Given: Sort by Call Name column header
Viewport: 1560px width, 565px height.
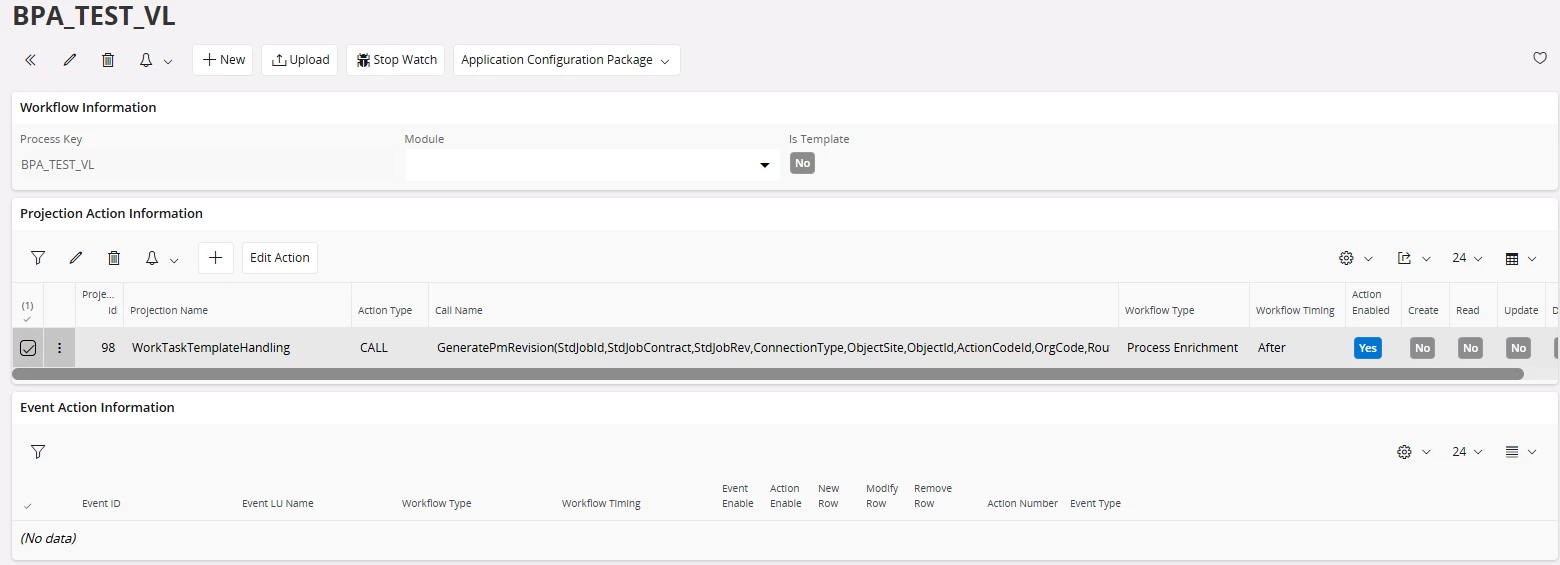Looking at the screenshot, I should [x=459, y=311].
